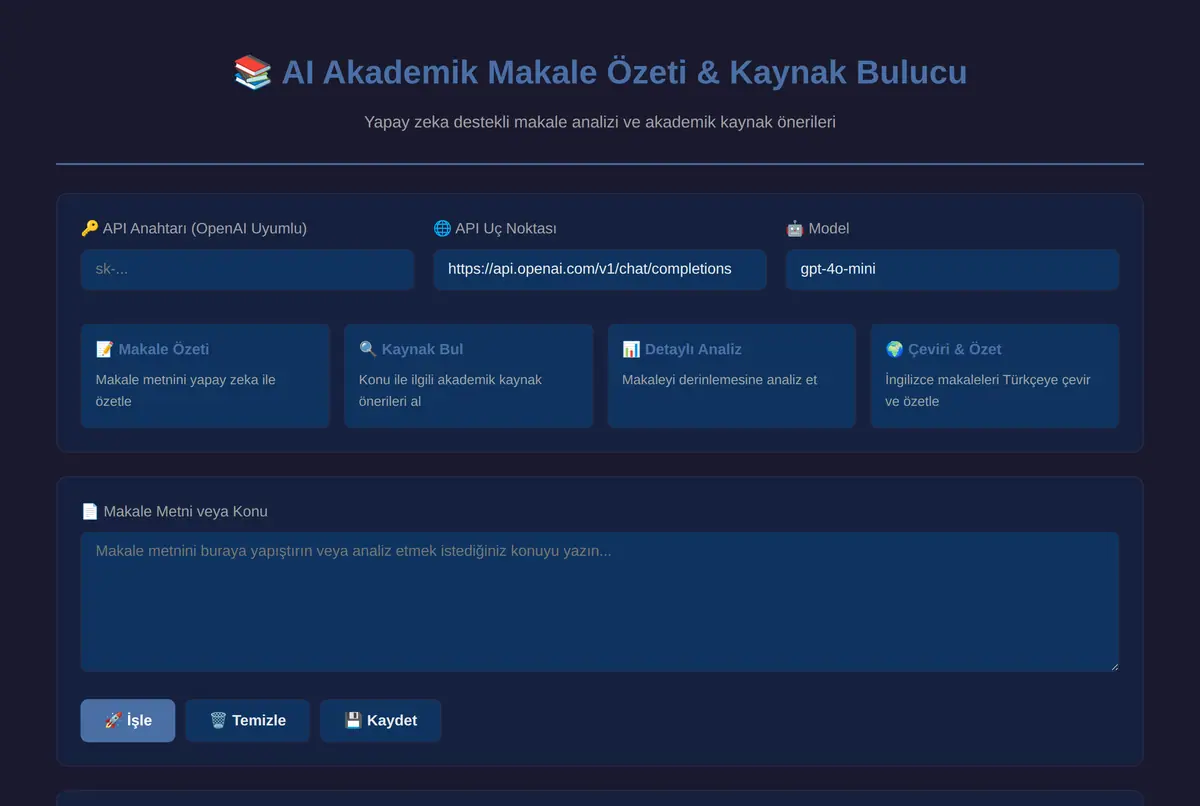Click the page title heading text

[x=600, y=72]
